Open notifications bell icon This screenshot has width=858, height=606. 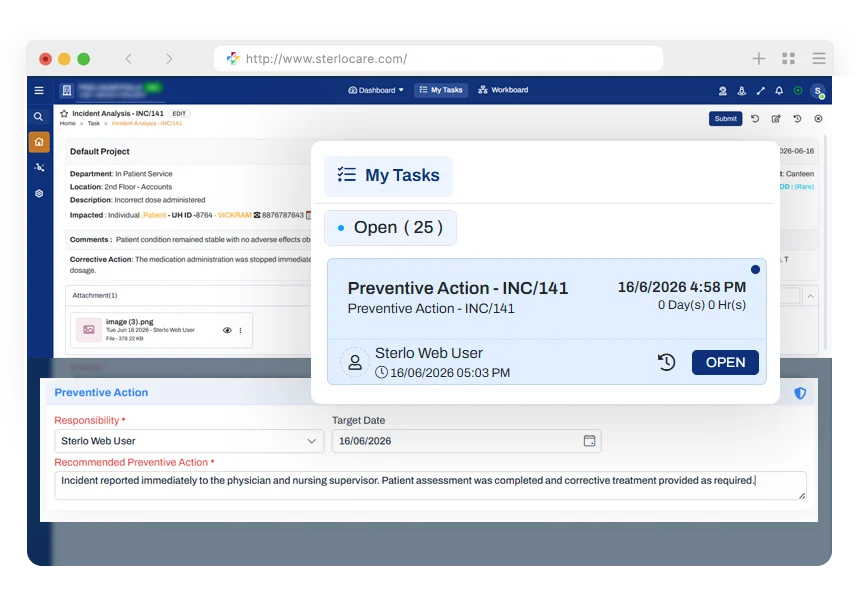pos(779,91)
